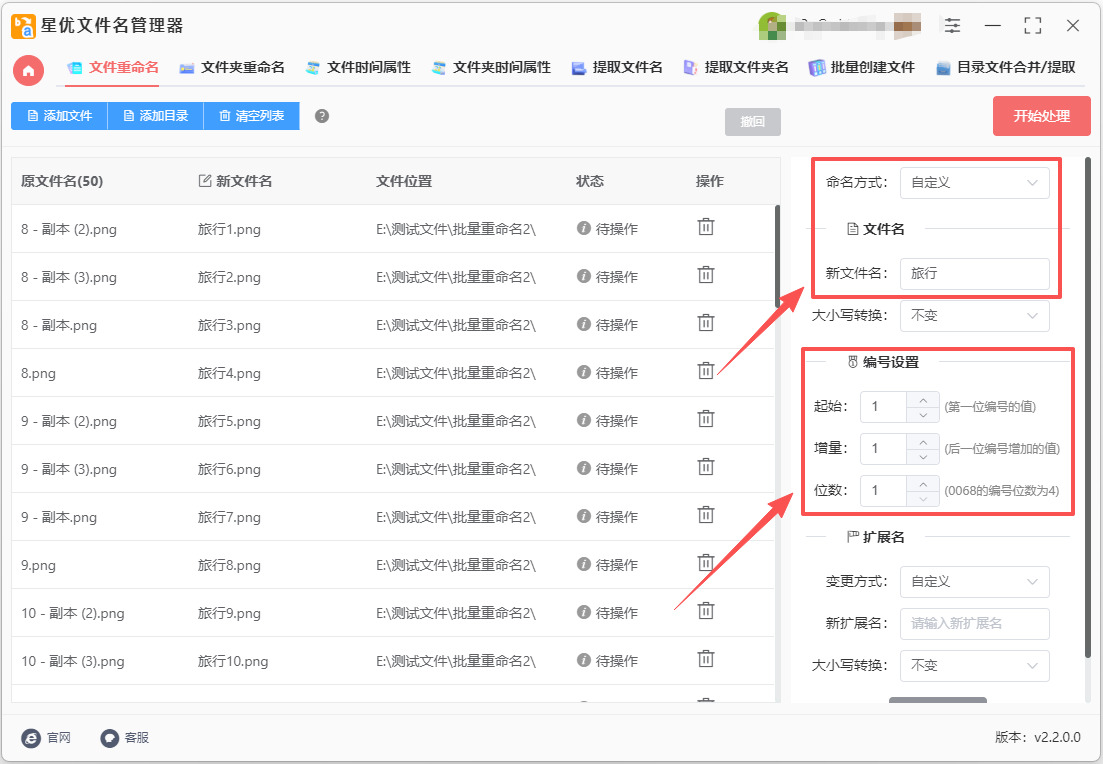Screen dimensions: 1103x764
Task: Click the 原文件名(50) column header
Action: tap(62, 182)
